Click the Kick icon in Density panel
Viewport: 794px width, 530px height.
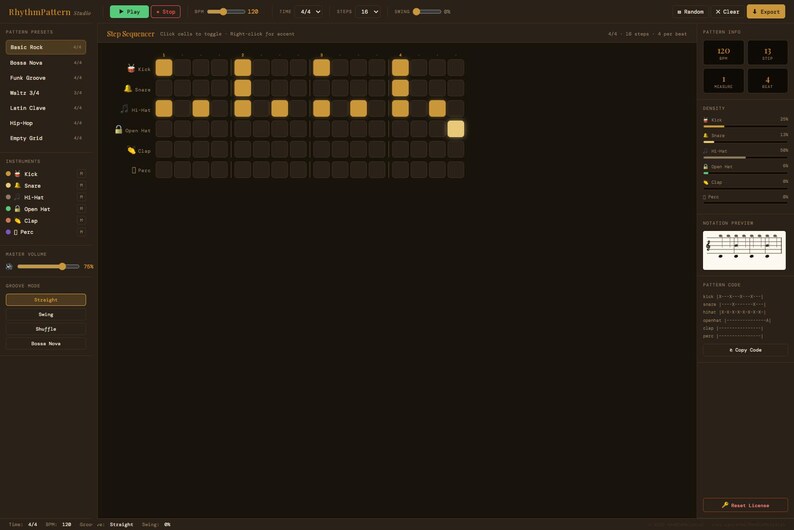(706, 120)
